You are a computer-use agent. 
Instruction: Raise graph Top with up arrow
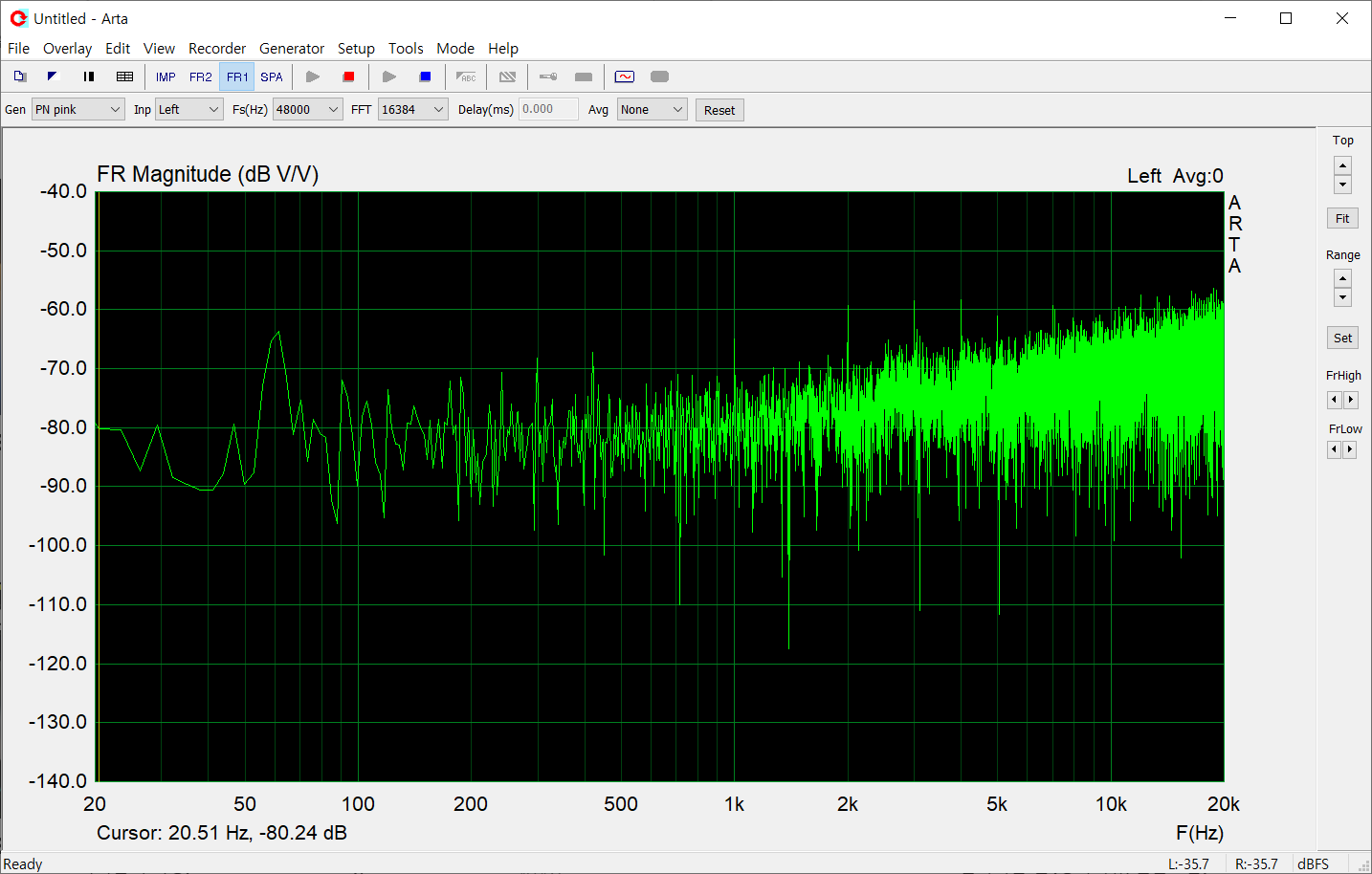tap(1343, 165)
